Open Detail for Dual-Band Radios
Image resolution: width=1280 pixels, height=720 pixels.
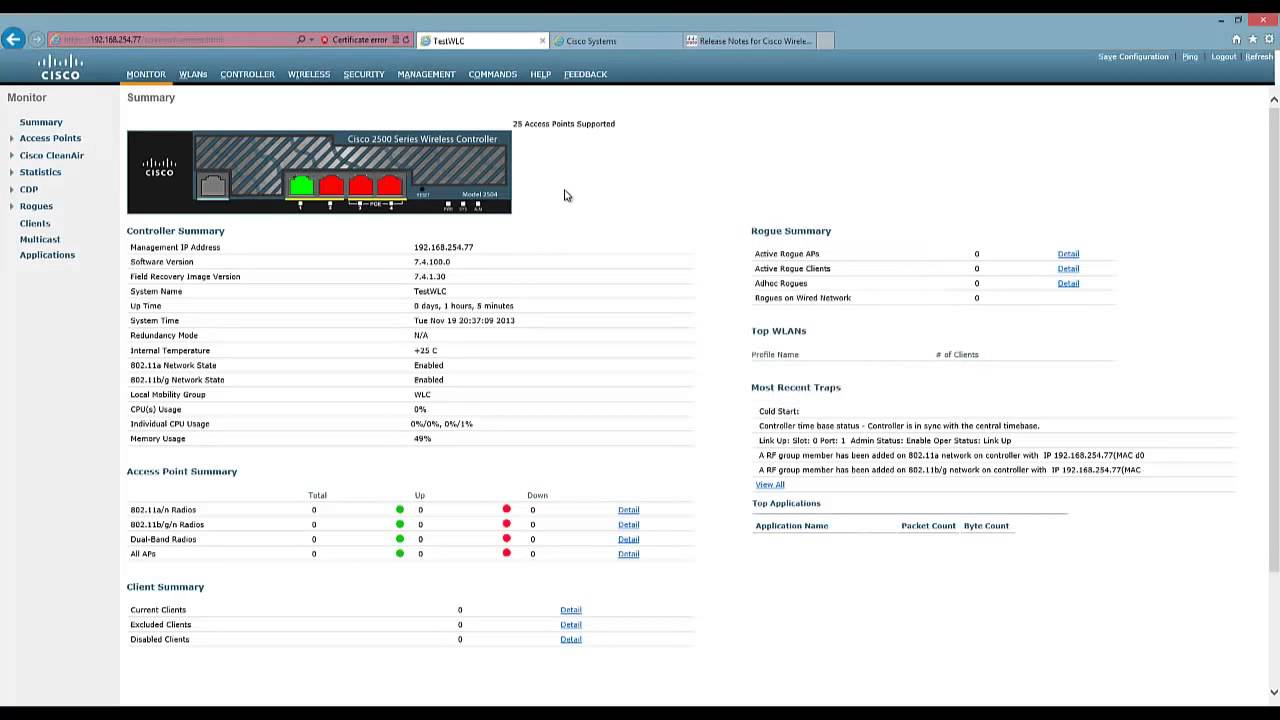(x=628, y=539)
